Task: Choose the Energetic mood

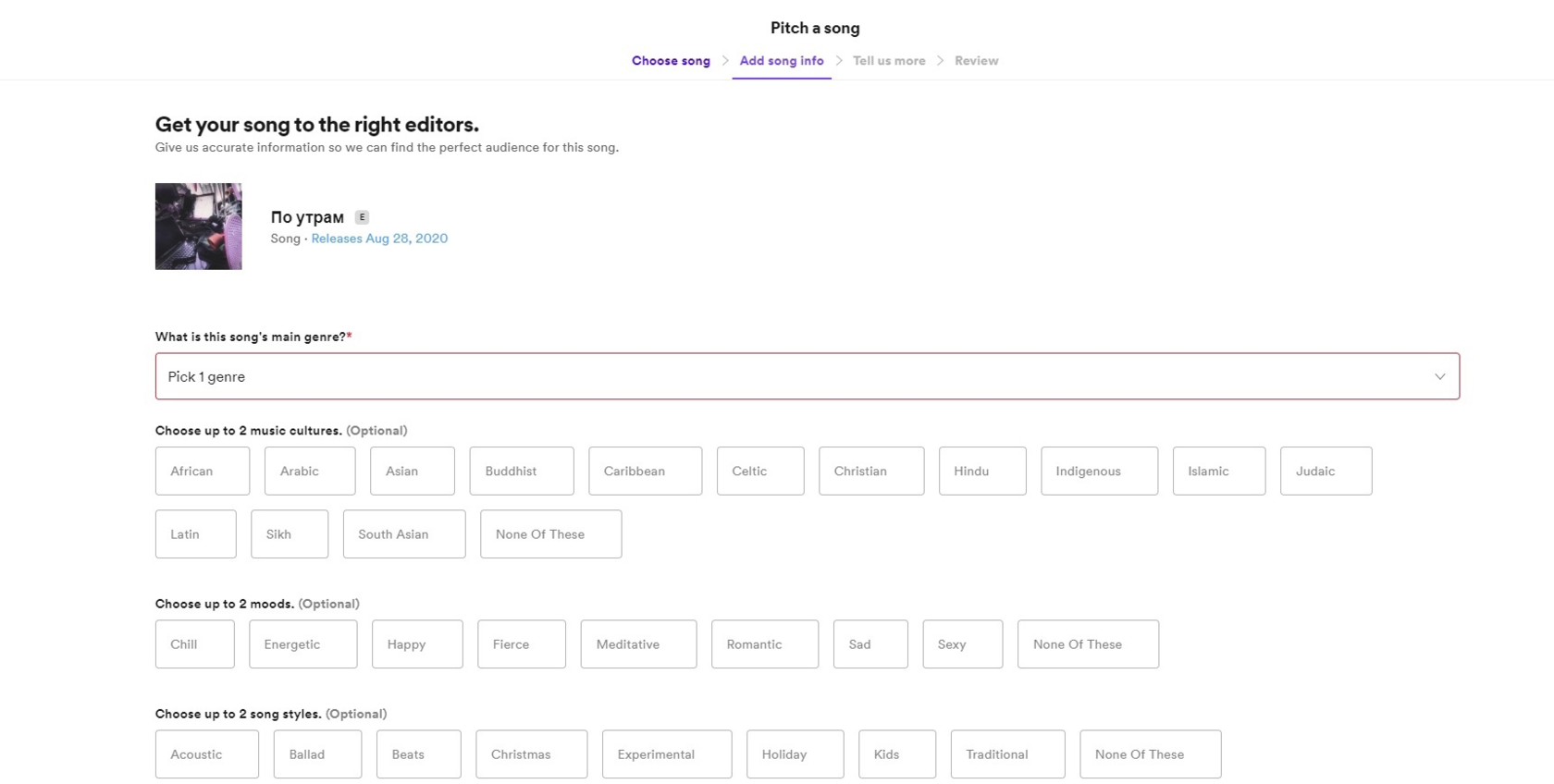Action: pyautogui.click(x=302, y=644)
